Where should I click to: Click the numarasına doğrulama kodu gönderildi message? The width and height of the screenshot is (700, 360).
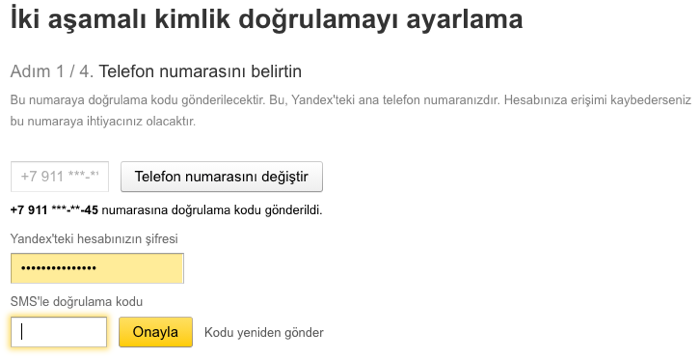212,210
